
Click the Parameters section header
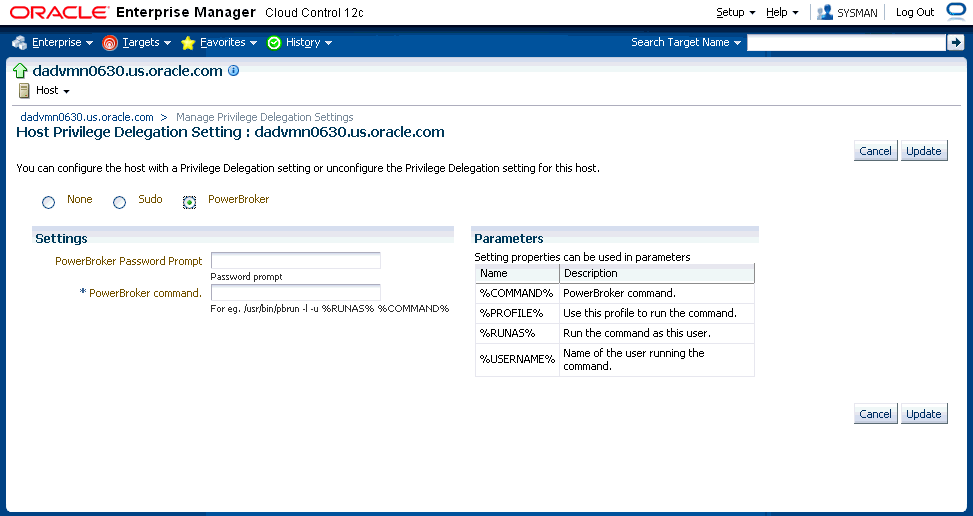[x=509, y=239]
